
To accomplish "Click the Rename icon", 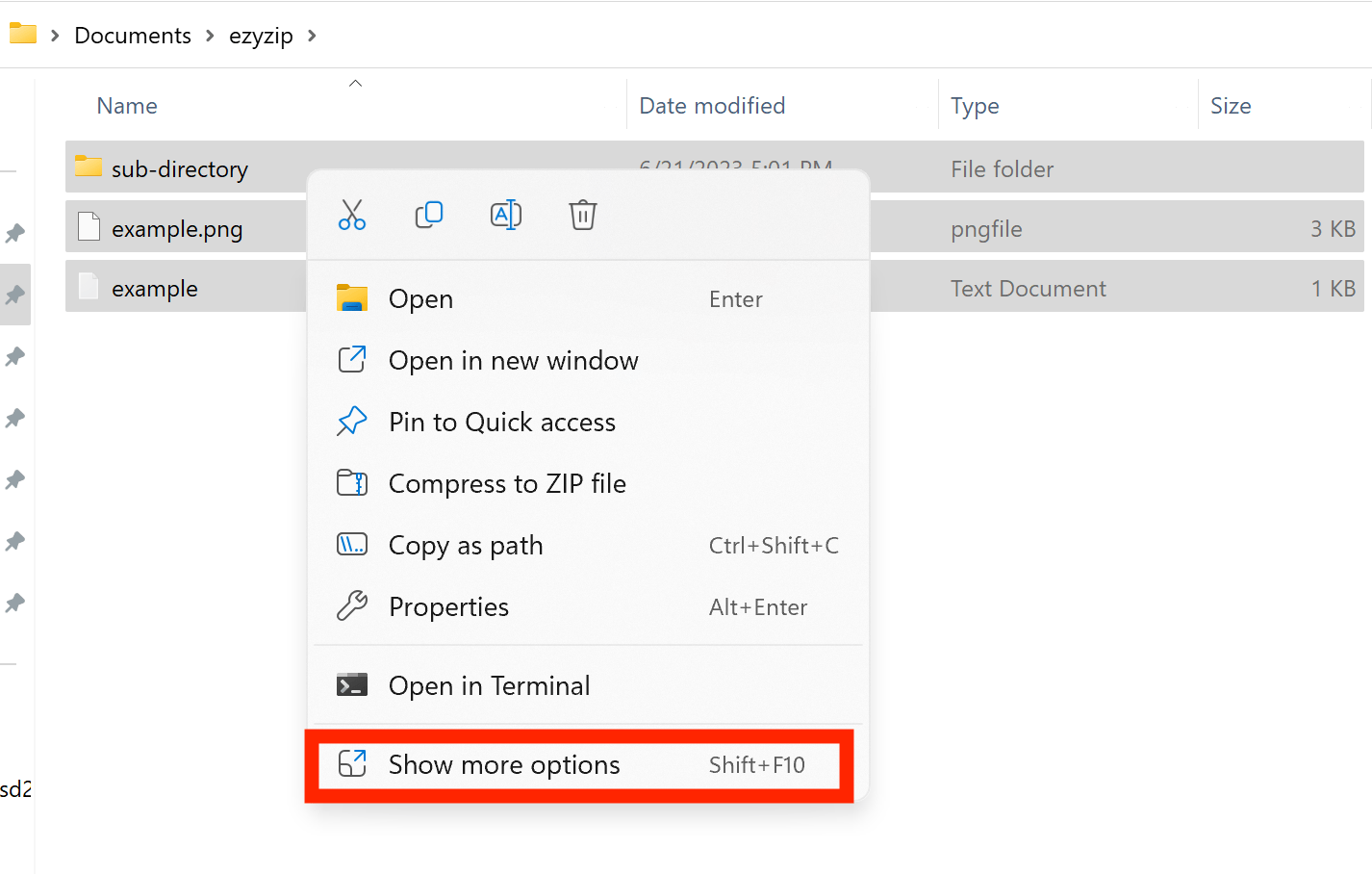I will click(x=506, y=215).
